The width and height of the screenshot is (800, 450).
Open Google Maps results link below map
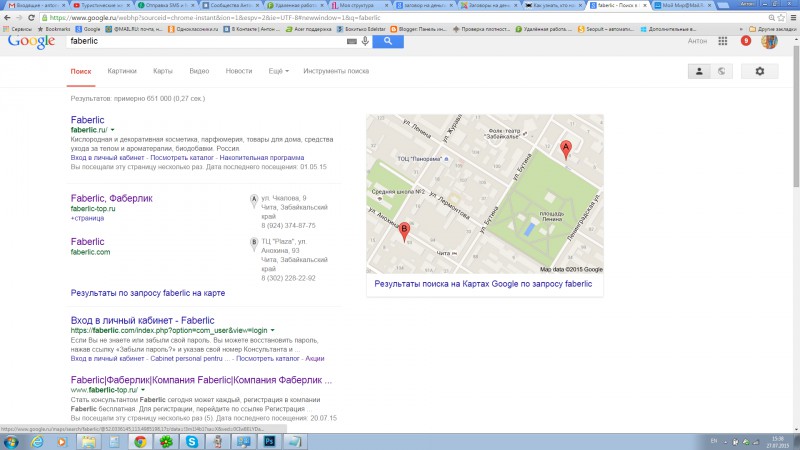(483, 284)
